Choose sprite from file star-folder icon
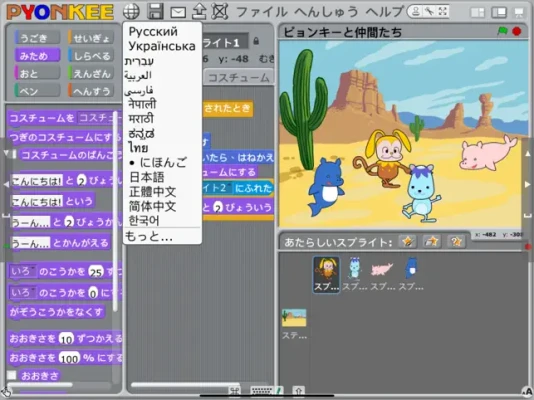The width and height of the screenshot is (534, 400). tap(432, 242)
